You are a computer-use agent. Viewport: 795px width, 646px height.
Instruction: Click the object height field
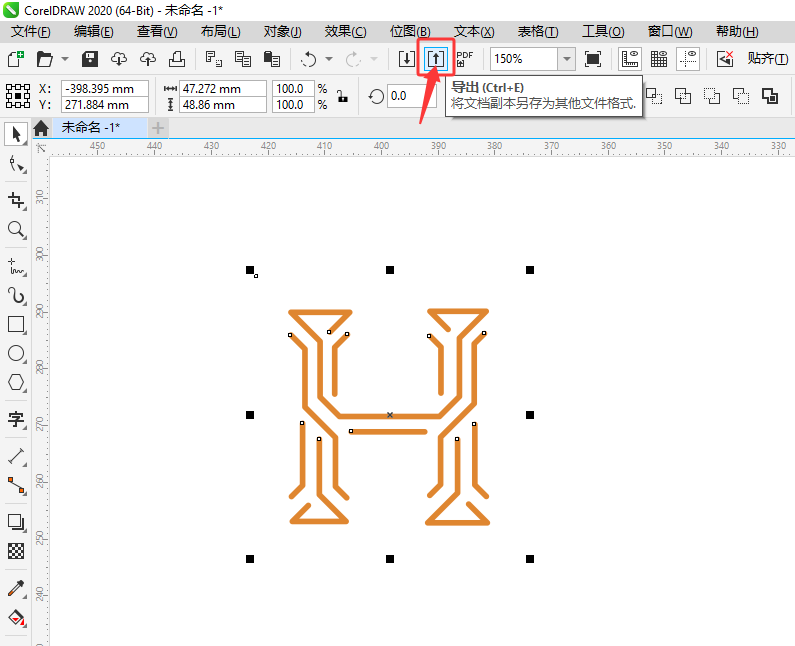(x=223, y=104)
